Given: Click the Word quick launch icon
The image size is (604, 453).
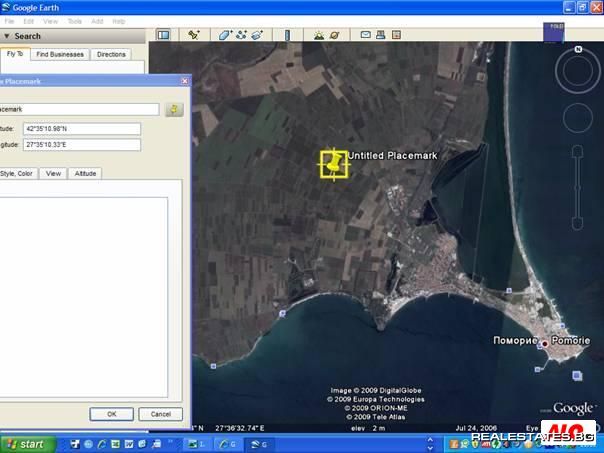Looking at the screenshot, I should pyautogui.click(x=129, y=444).
